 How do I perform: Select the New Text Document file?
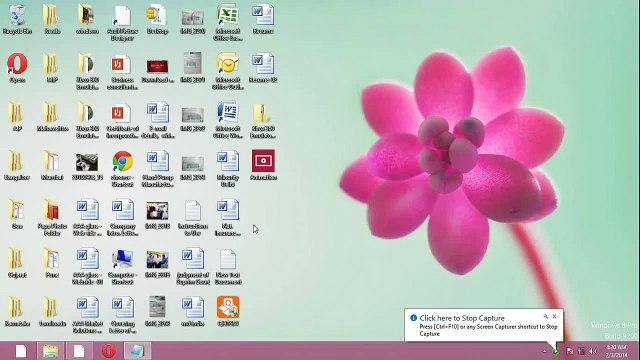(228, 266)
